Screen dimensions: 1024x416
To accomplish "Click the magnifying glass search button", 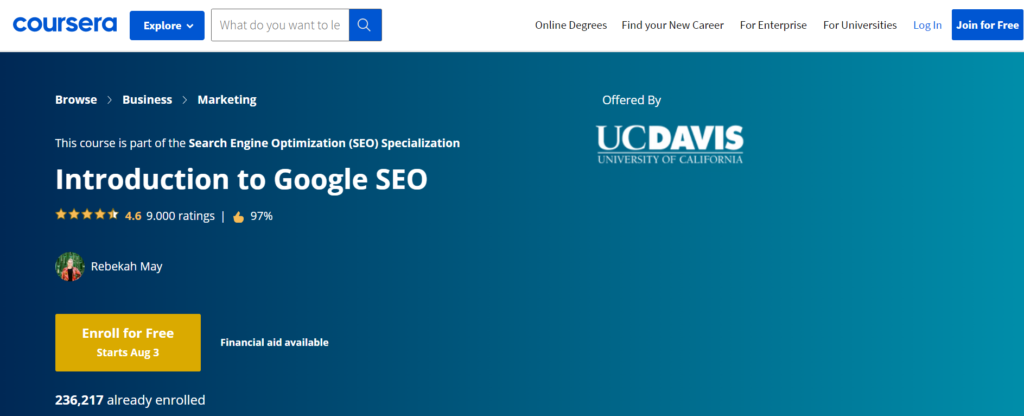I will pos(365,25).
